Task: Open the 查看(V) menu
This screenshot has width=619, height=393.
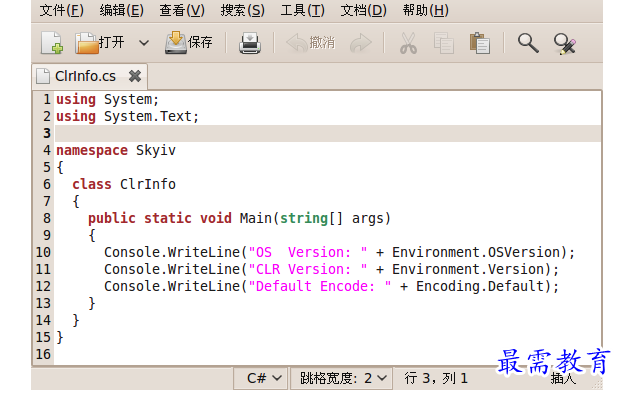Action: click(x=182, y=10)
